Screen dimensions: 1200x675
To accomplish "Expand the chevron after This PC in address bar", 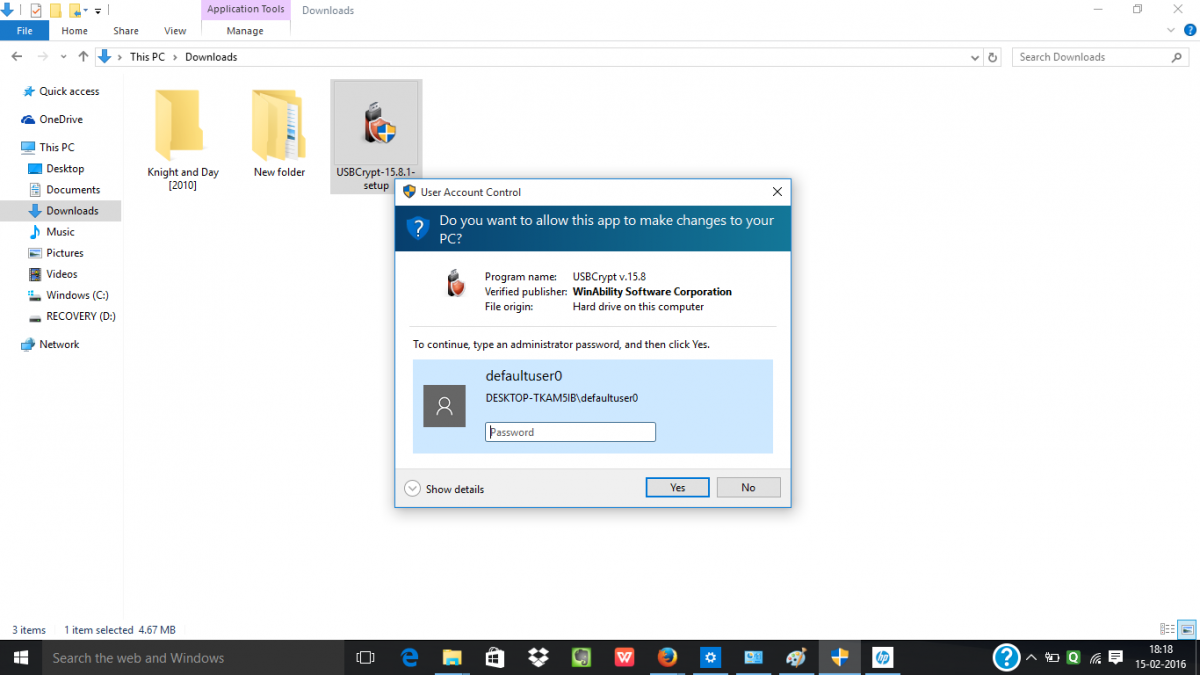I will (x=175, y=57).
